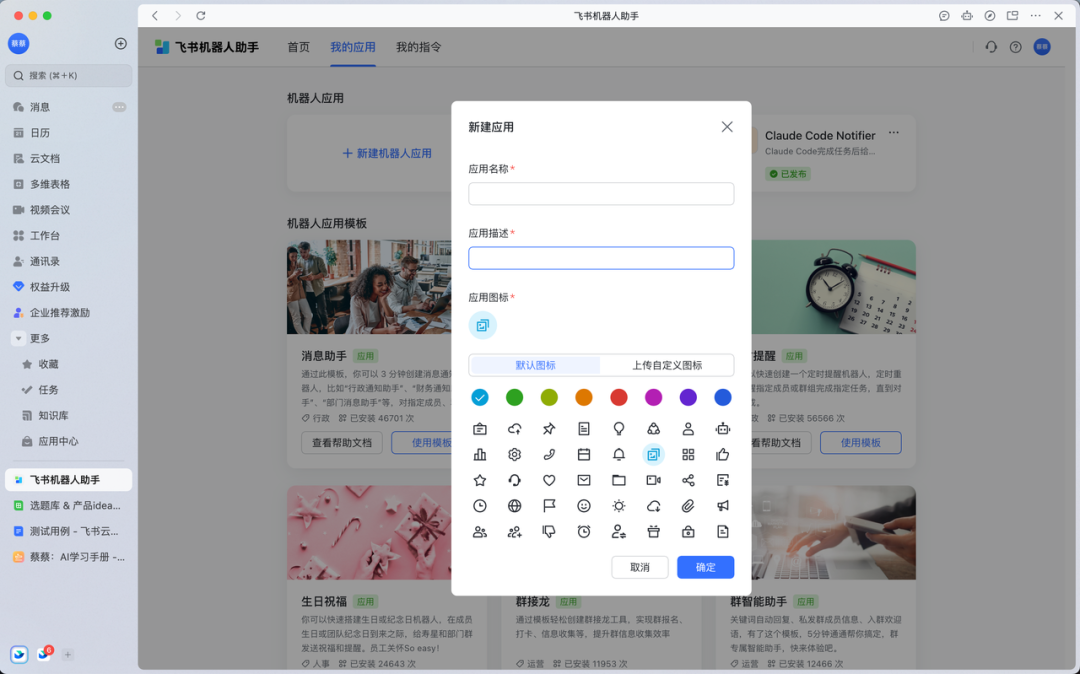1080x674 pixels.
Task: Choose the thumbs-up icon
Action: pos(723,454)
